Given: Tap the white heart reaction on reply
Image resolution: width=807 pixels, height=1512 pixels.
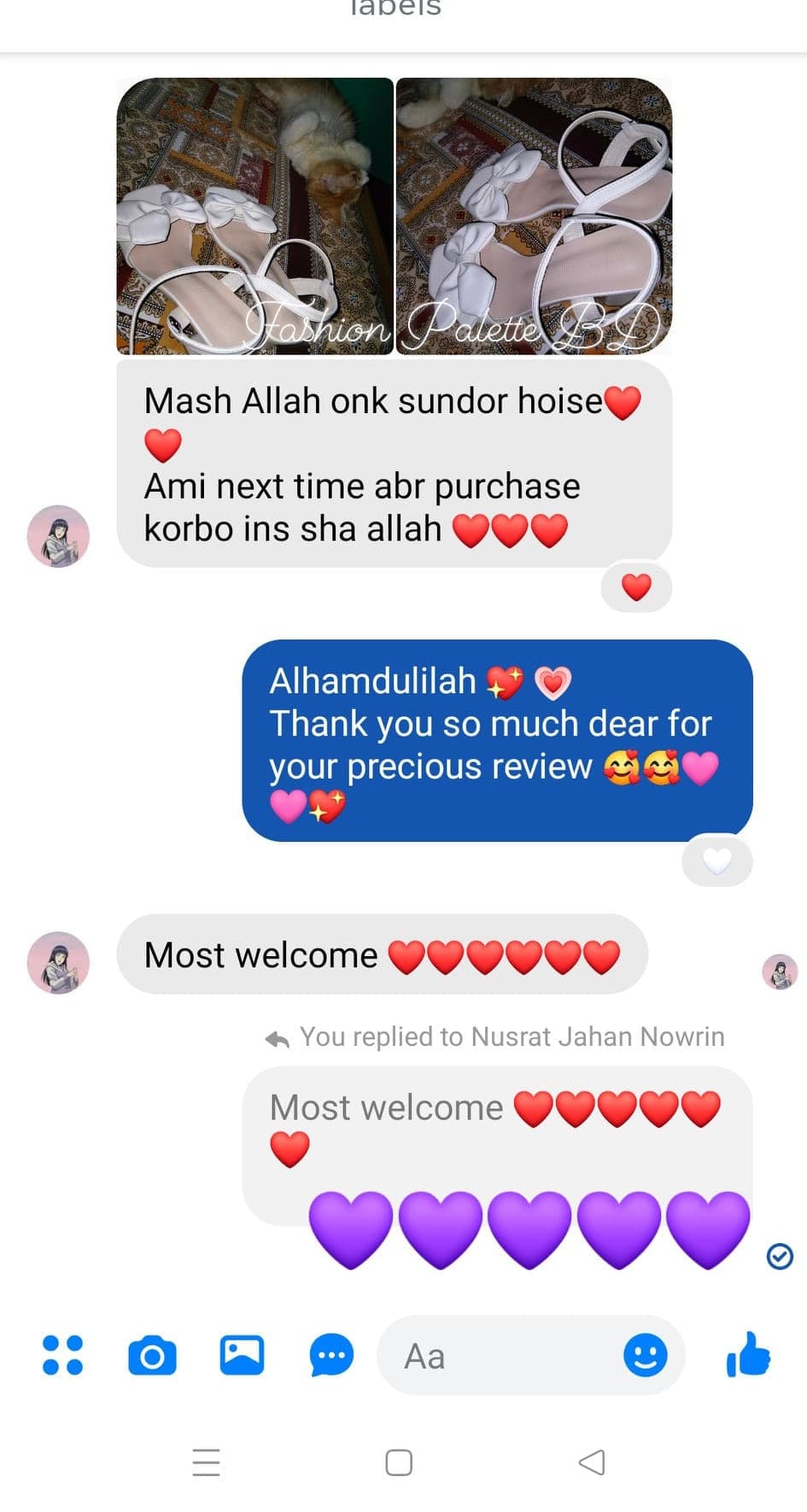Looking at the screenshot, I should [717, 861].
